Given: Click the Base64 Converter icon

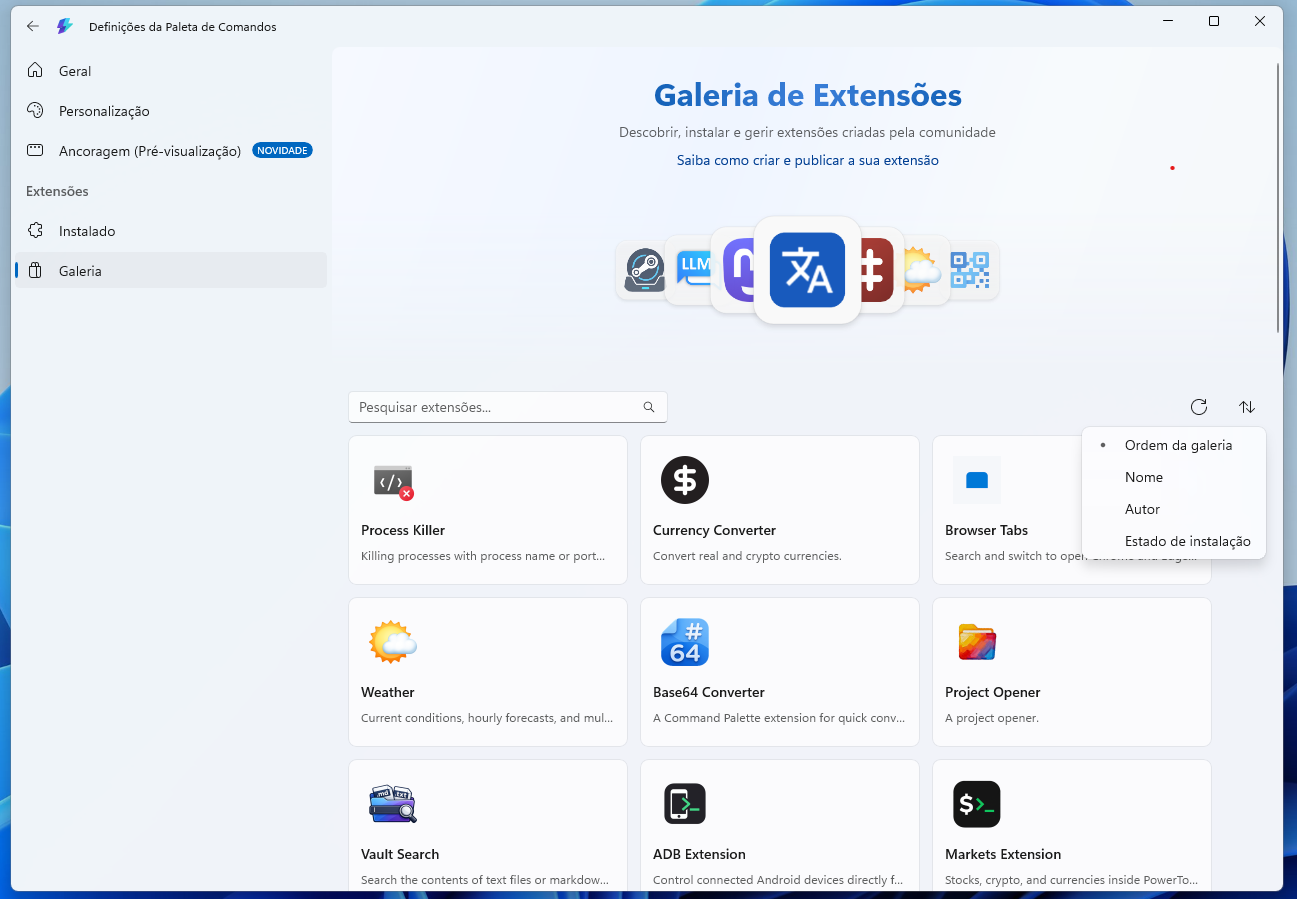Looking at the screenshot, I should coord(685,642).
